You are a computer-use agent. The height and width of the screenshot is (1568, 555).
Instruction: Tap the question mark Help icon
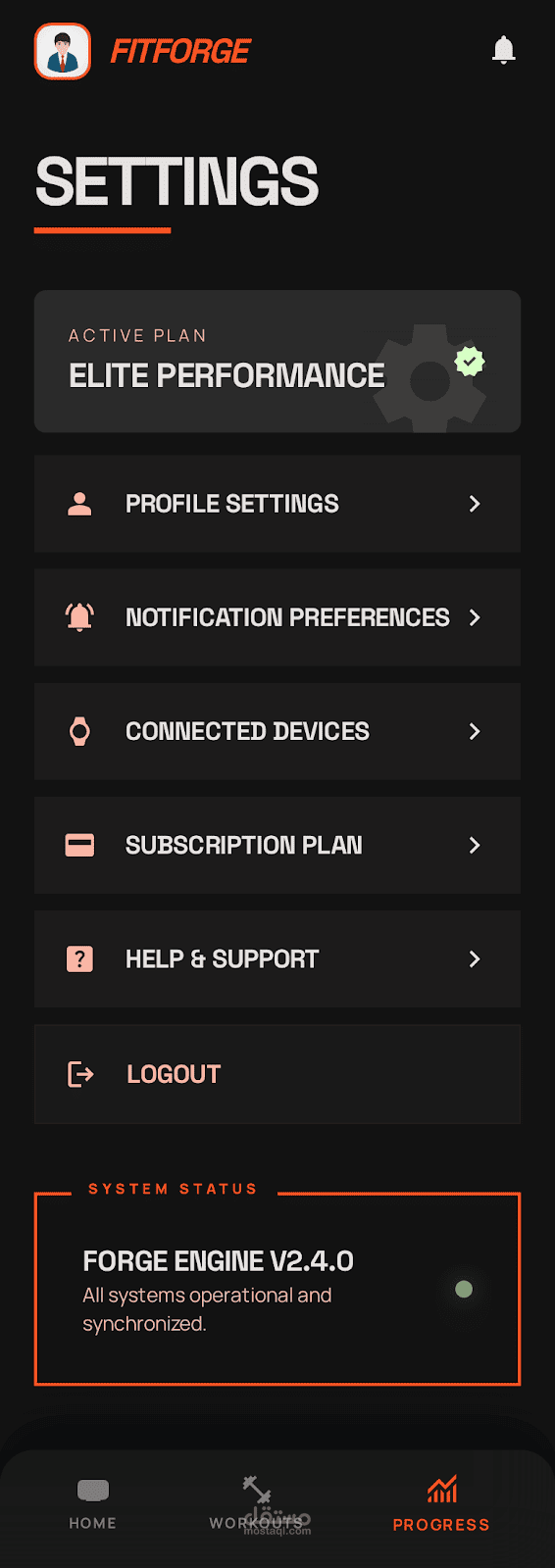pyautogui.click(x=79, y=958)
